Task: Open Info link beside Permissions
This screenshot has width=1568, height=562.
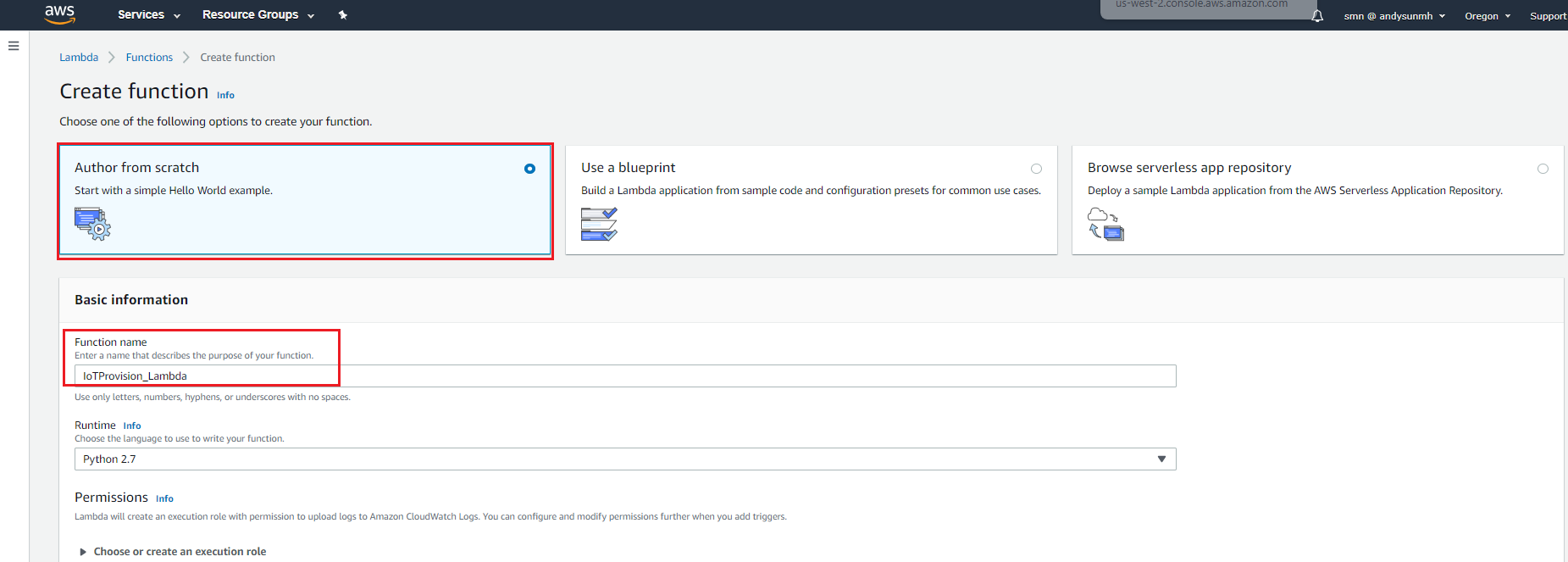Action: pos(164,498)
